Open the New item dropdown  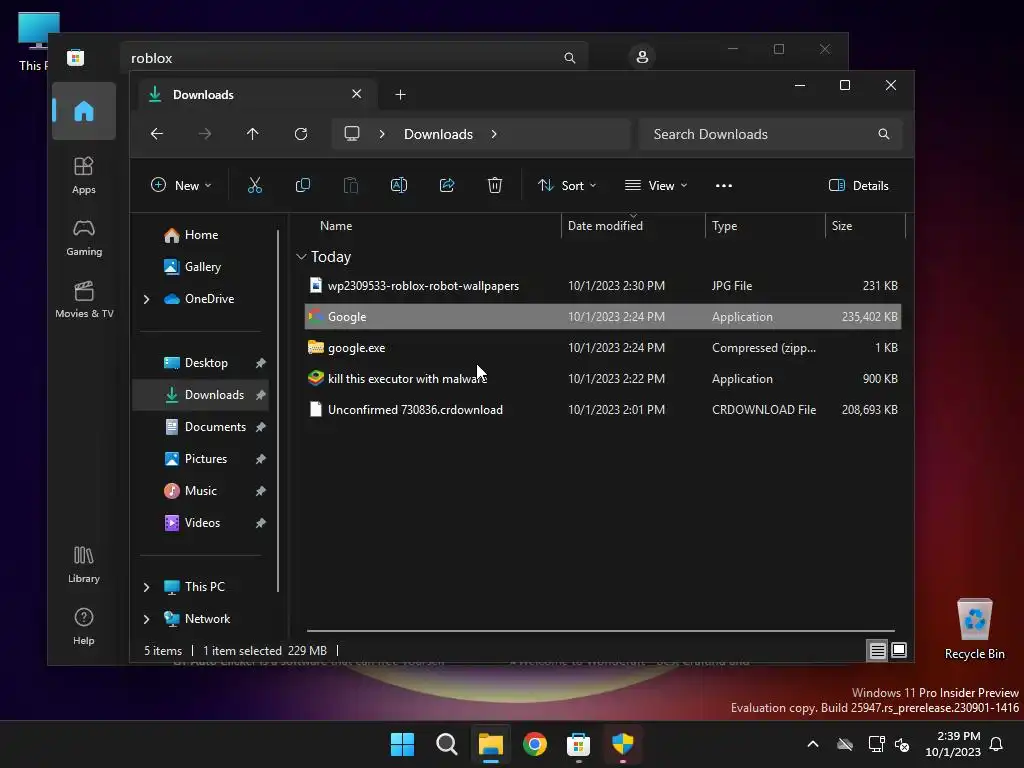click(181, 185)
